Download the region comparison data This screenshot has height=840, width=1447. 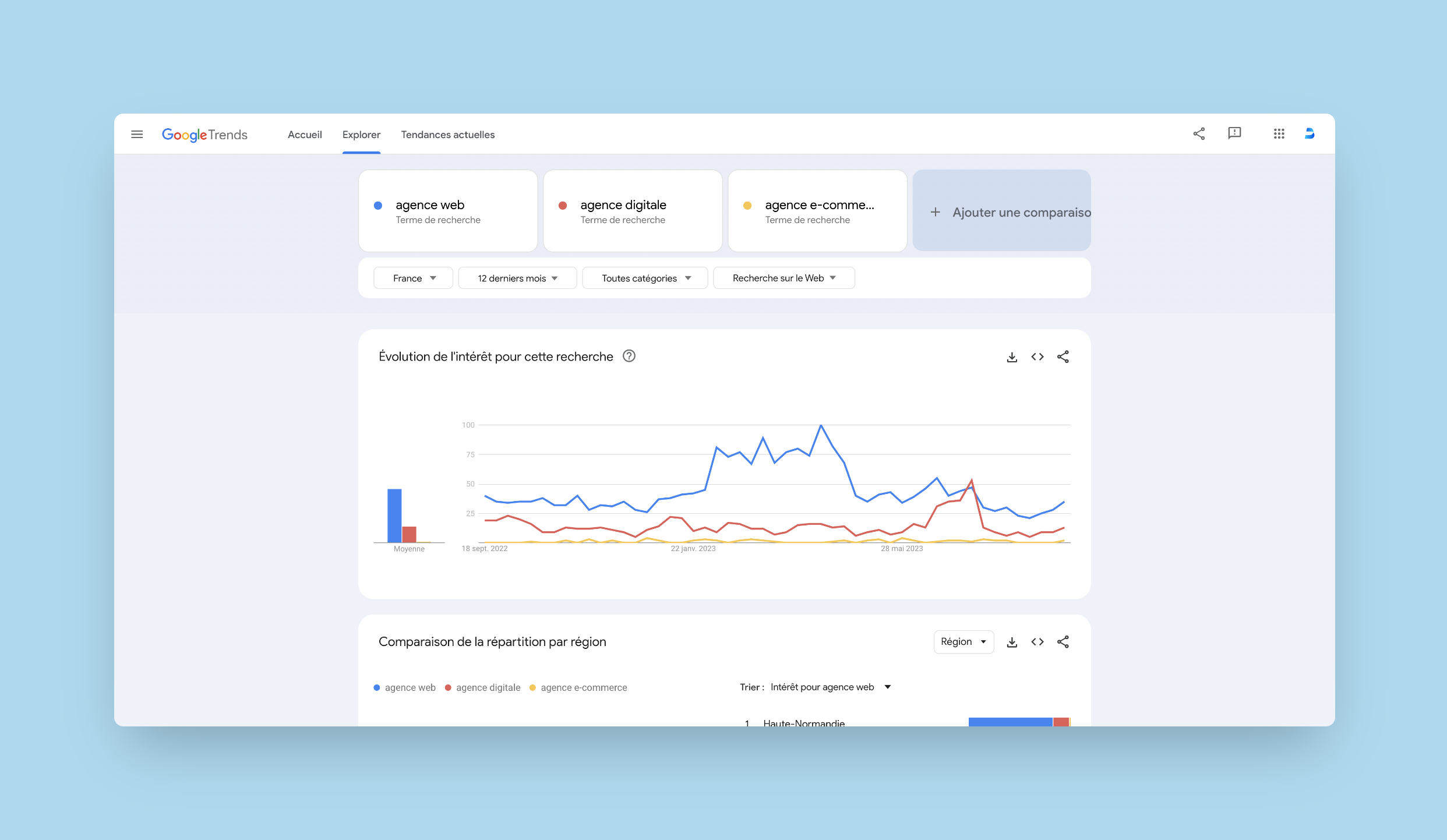point(1012,641)
